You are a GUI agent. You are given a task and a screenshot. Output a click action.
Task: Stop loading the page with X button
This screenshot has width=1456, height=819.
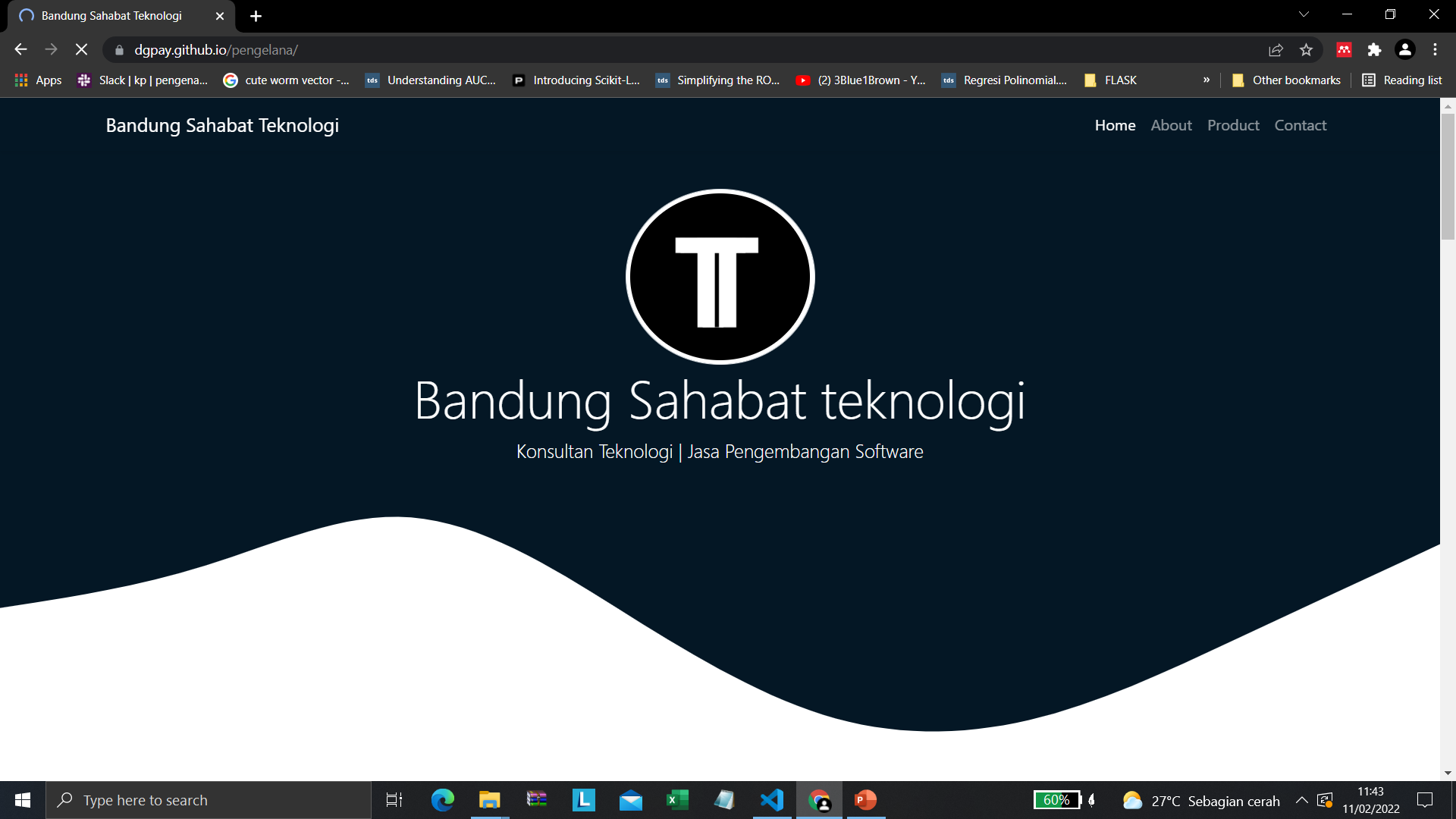point(81,50)
